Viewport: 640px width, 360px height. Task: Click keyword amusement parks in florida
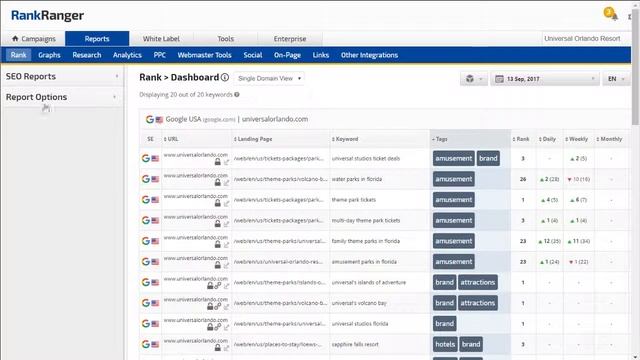click(x=364, y=262)
